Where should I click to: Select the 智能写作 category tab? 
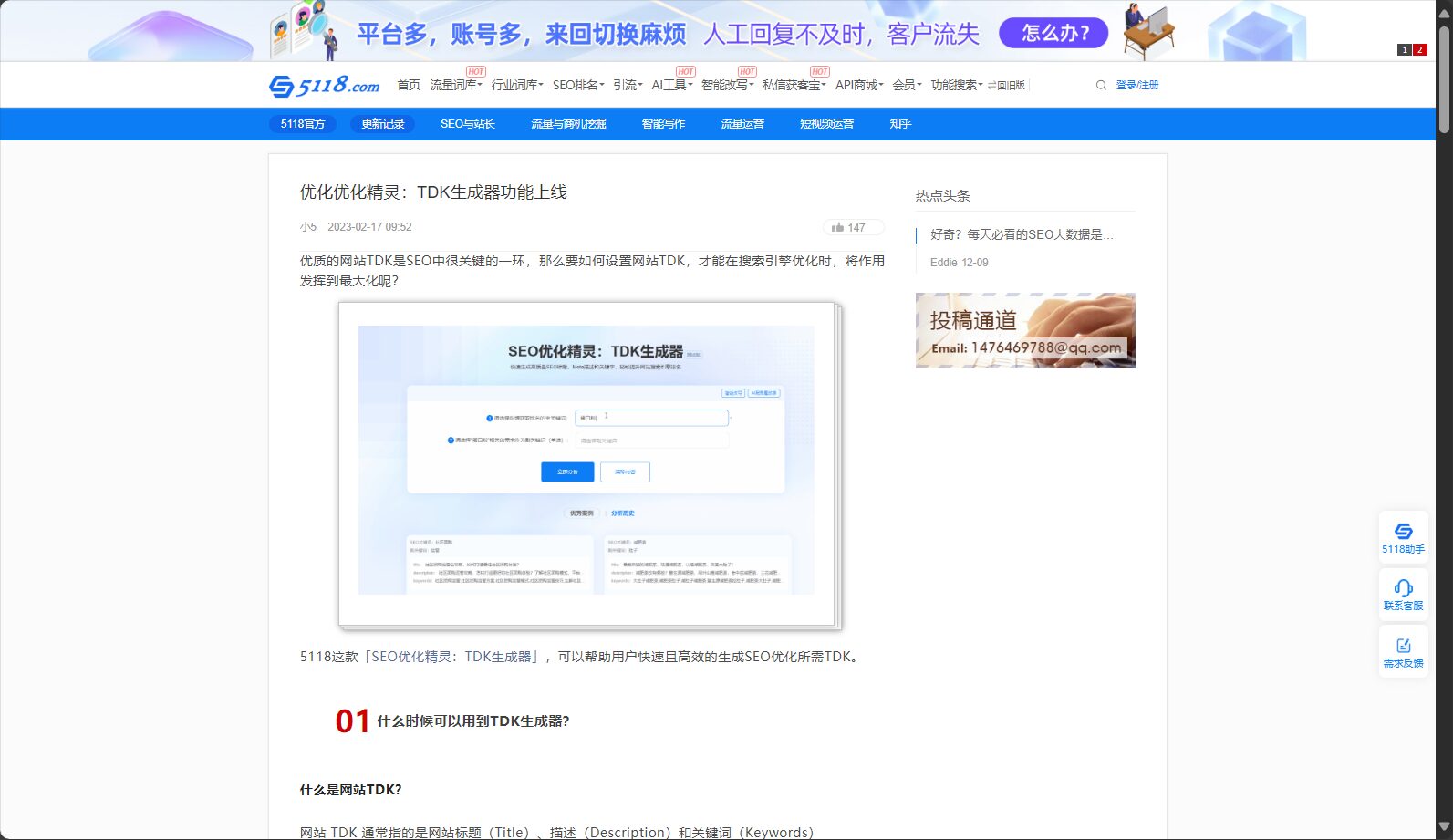[x=663, y=124]
